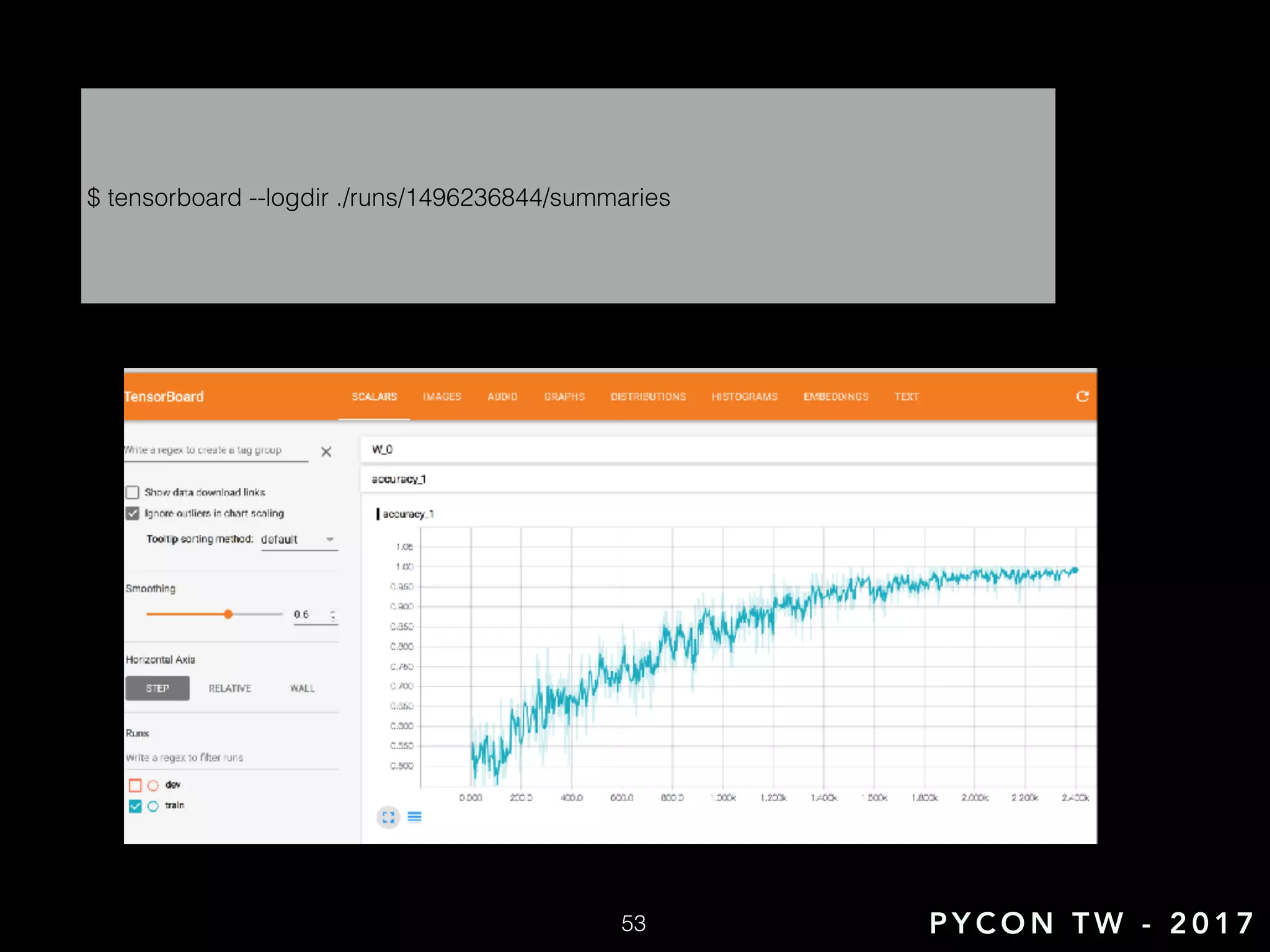Check the dev run checkbox
The width and height of the screenshot is (1270, 952).
click(x=135, y=785)
